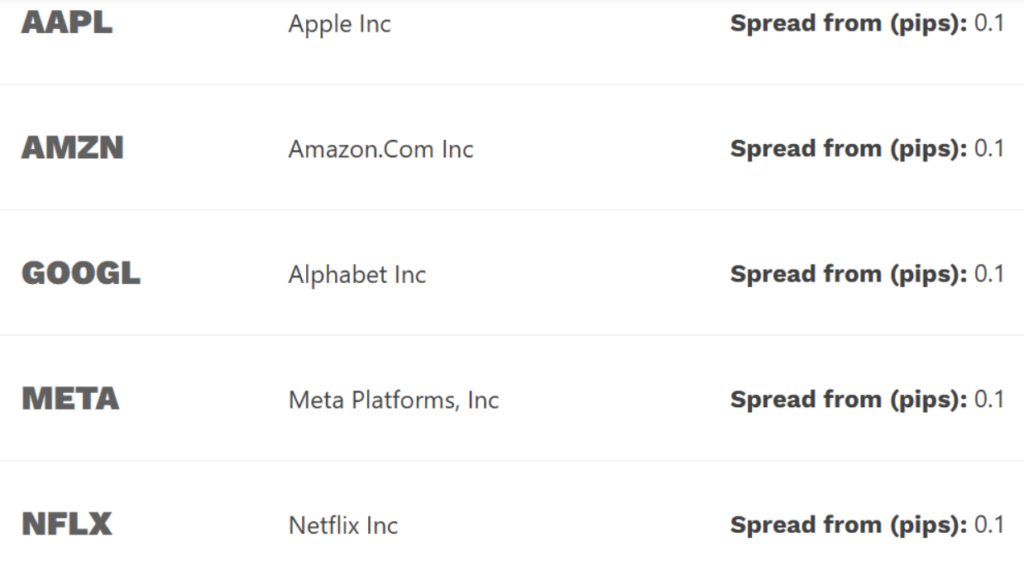Click Spread from (pips) label for NFLX

[x=848, y=524]
